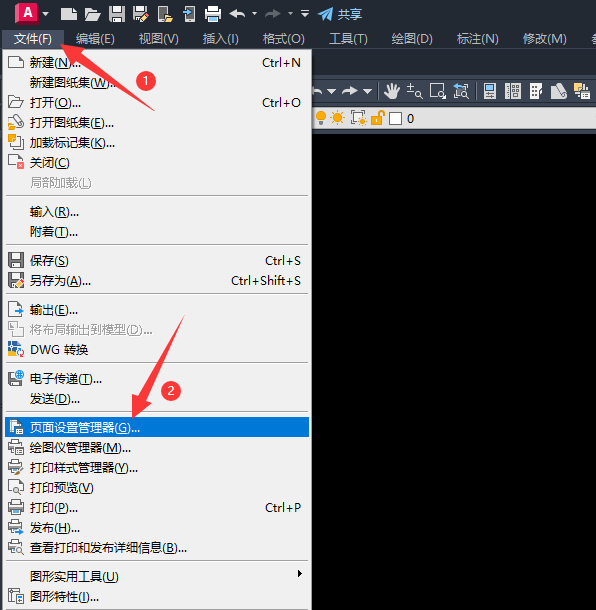Click the save floppy disk icon in top toolbar
The image size is (596, 610).
pos(117,14)
